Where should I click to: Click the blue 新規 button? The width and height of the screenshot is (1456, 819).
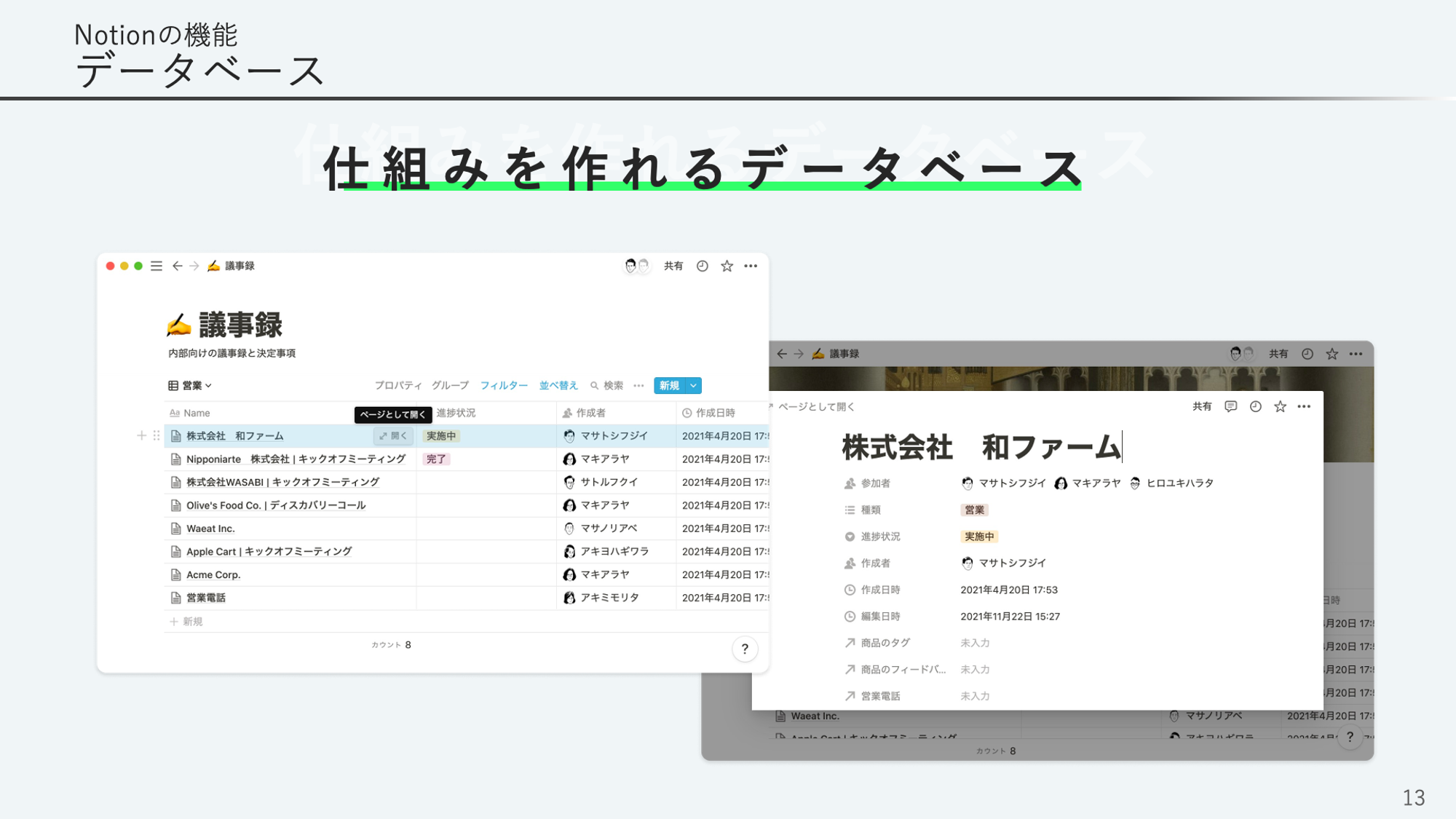669,385
